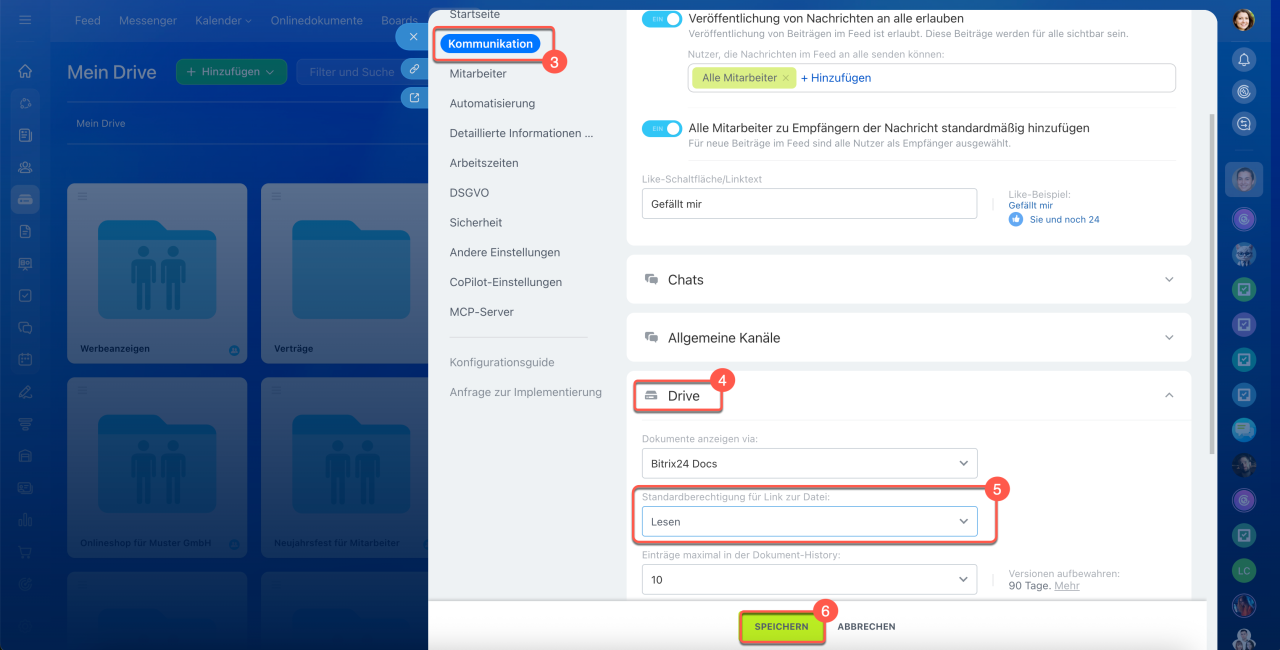Image resolution: width=1280 pixels, height=650 pixels.
Task: Expand the Chats section
Action: tap(909, 280)
